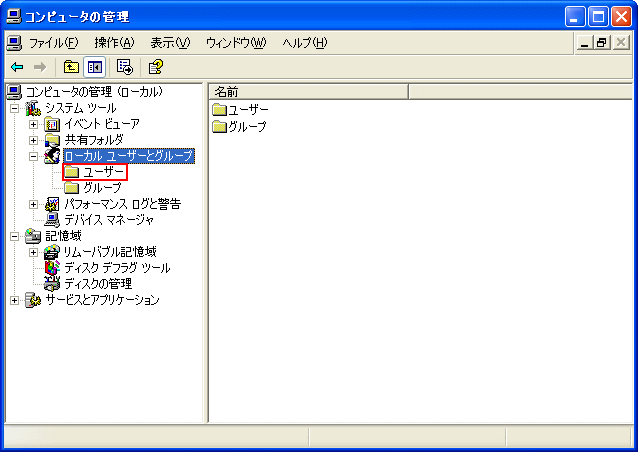
Task: Select the パフォーマンス ログと警告 icon
Action: 52,204
